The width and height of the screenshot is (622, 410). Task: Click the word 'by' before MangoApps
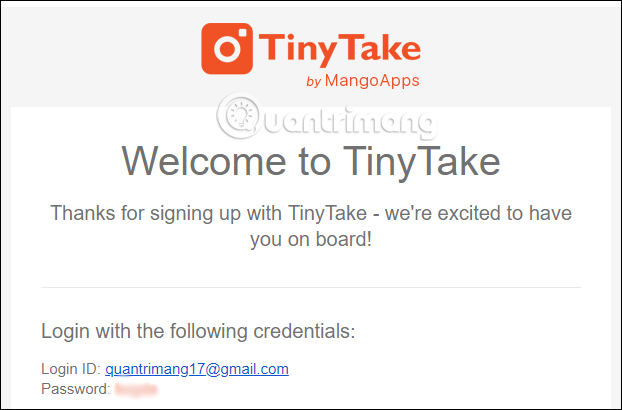pyautogui.click(x=313, y=82)
